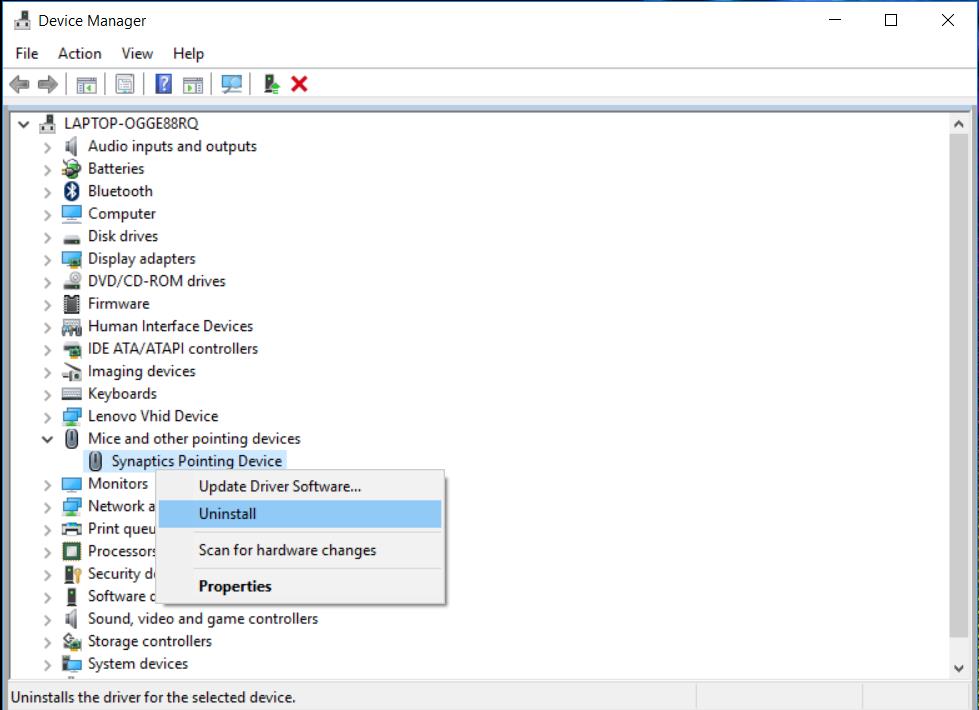Viewport: 979px width, 710px height.
Task: Expand the Display adapters category
Action: coord(47,259)
